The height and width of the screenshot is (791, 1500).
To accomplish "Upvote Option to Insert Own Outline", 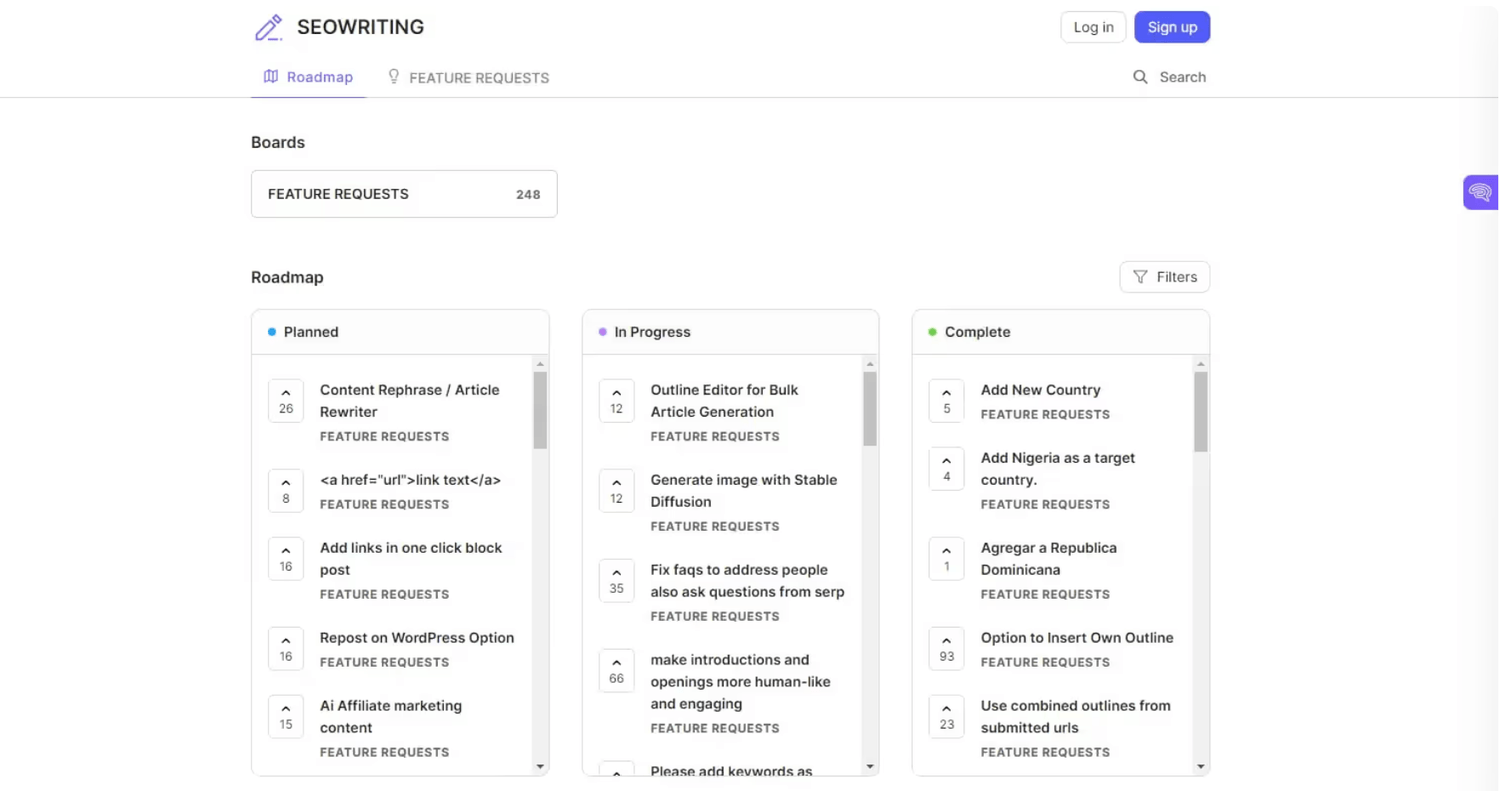I will coord(946,648).
